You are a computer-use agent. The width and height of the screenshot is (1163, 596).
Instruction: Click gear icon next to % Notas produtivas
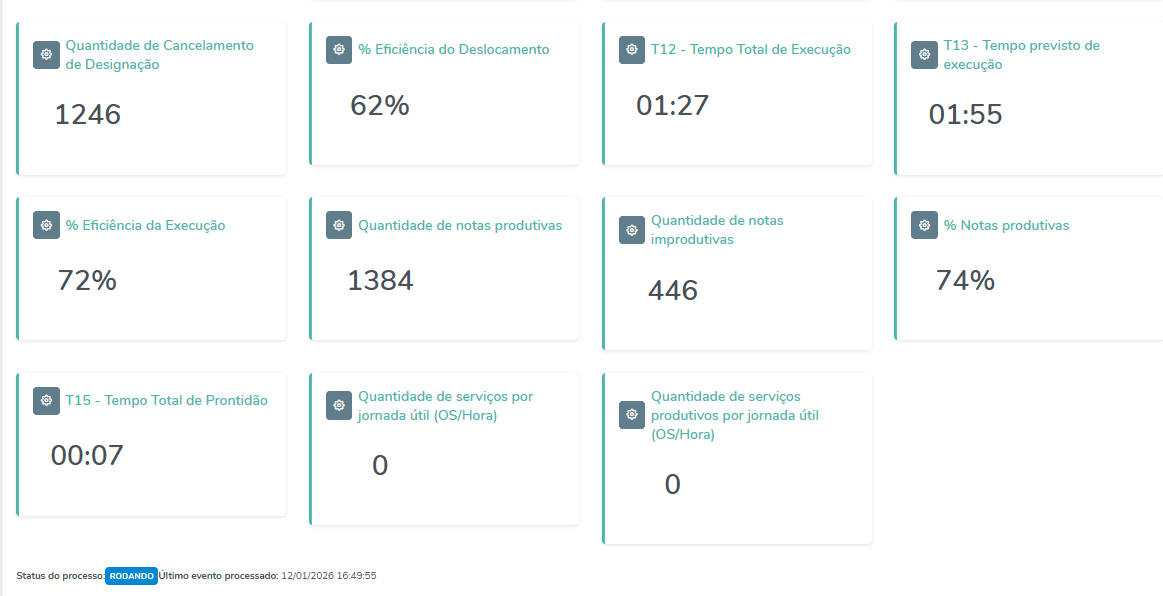[x=924, y=225]
